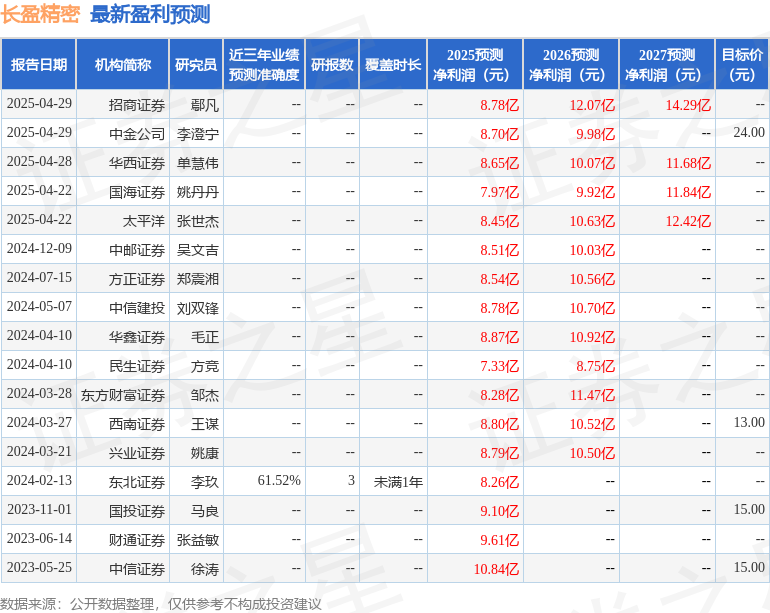
Task: Click researcher name 鄢凡
Action: click(x=205, y=105)
